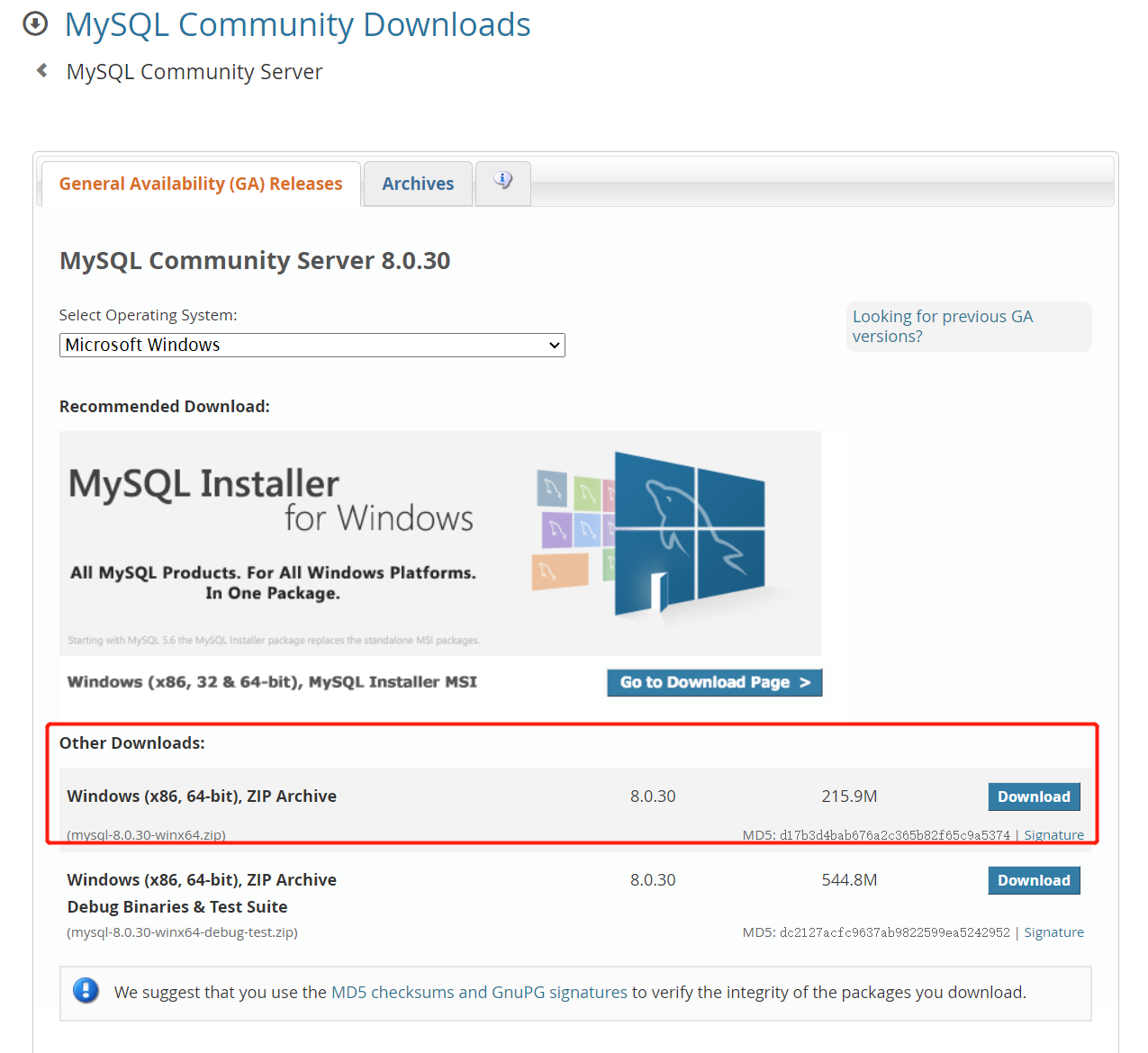Open the information icon tab
1148x1053 pixels.
[503, 183]
